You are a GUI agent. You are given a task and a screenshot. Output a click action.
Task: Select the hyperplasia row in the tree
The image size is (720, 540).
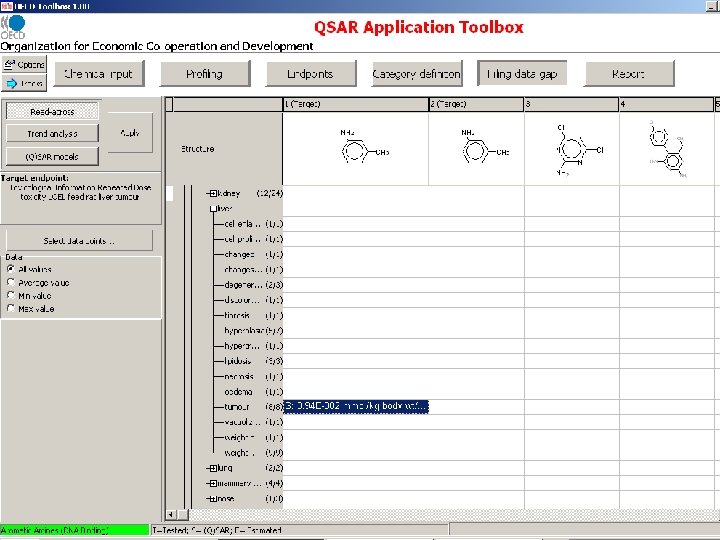(x=253, y=331)
